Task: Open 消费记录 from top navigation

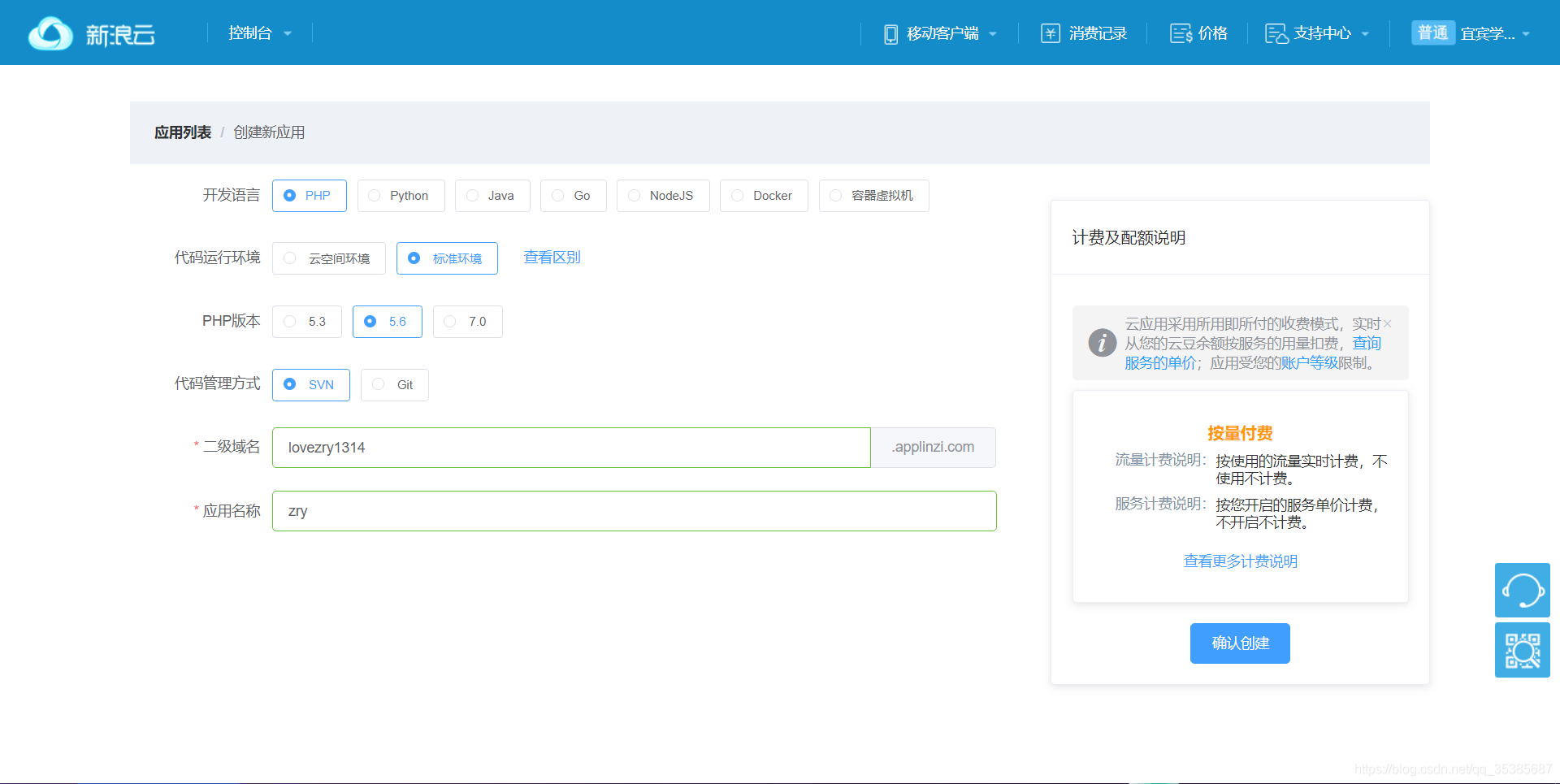Action: (1098, 33)
